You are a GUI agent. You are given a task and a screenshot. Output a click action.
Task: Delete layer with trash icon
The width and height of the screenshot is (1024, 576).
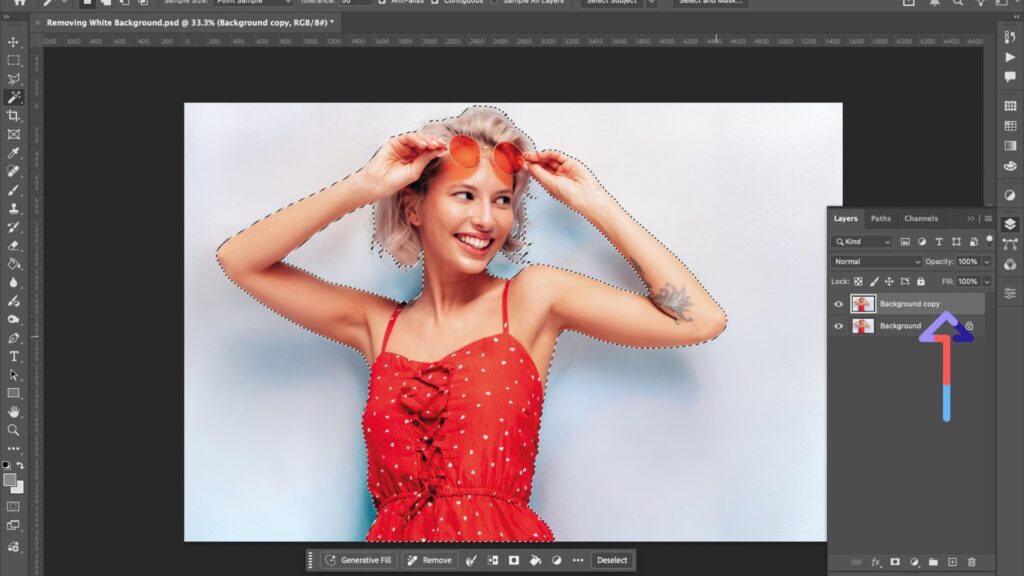[972, 562]
